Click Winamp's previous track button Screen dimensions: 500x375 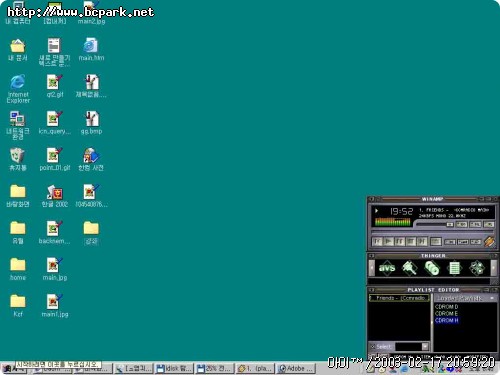[x=377, y=241]
